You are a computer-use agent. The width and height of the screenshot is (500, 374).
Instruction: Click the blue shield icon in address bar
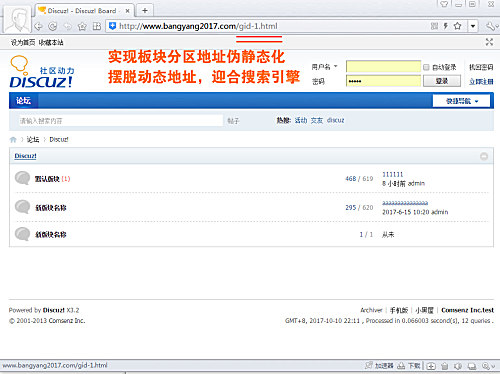pyautogui.click(x=113, y=26)
